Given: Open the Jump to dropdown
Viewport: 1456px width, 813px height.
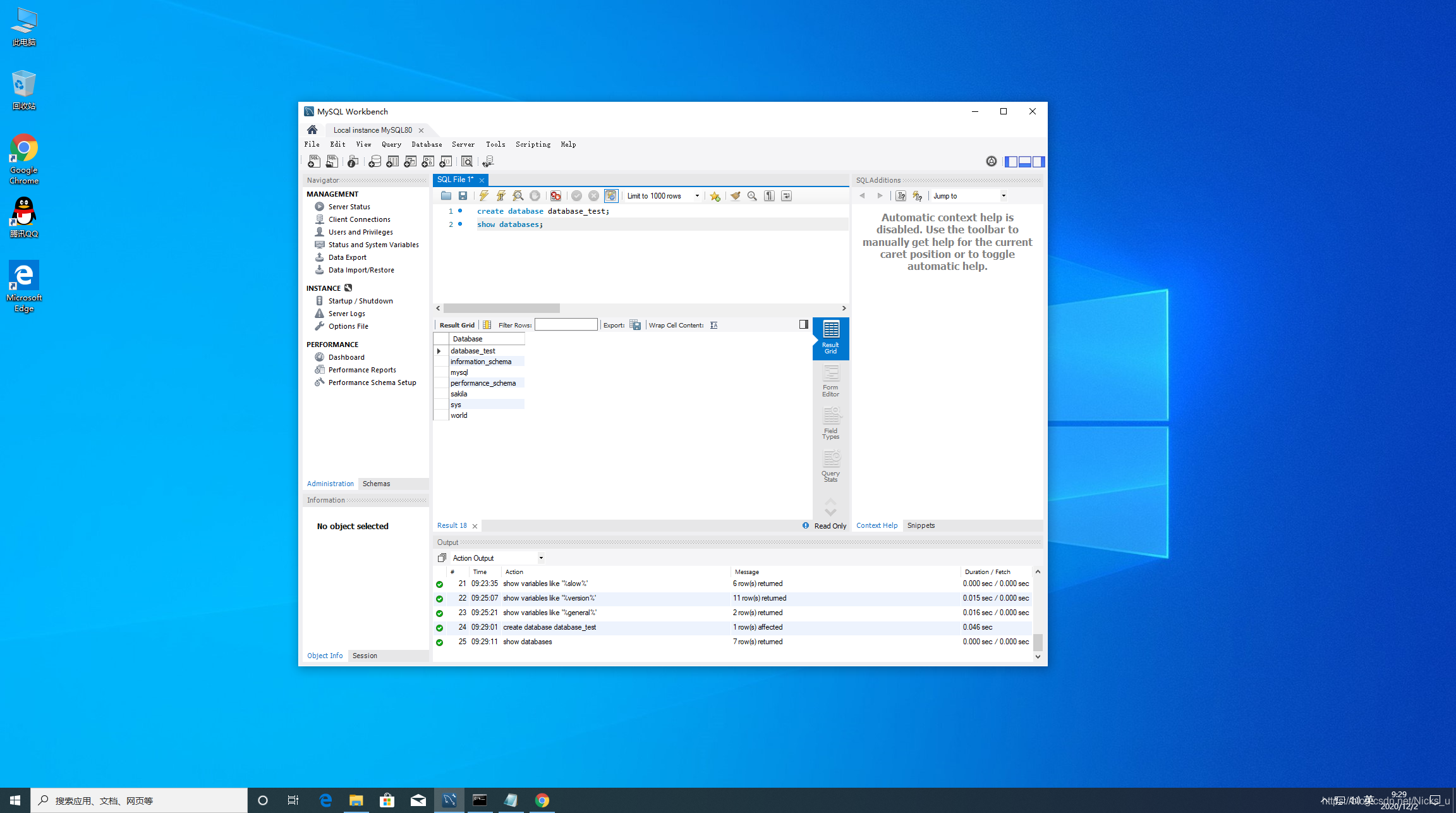Looking at the screenshot, I should [x=1003, y=196].
